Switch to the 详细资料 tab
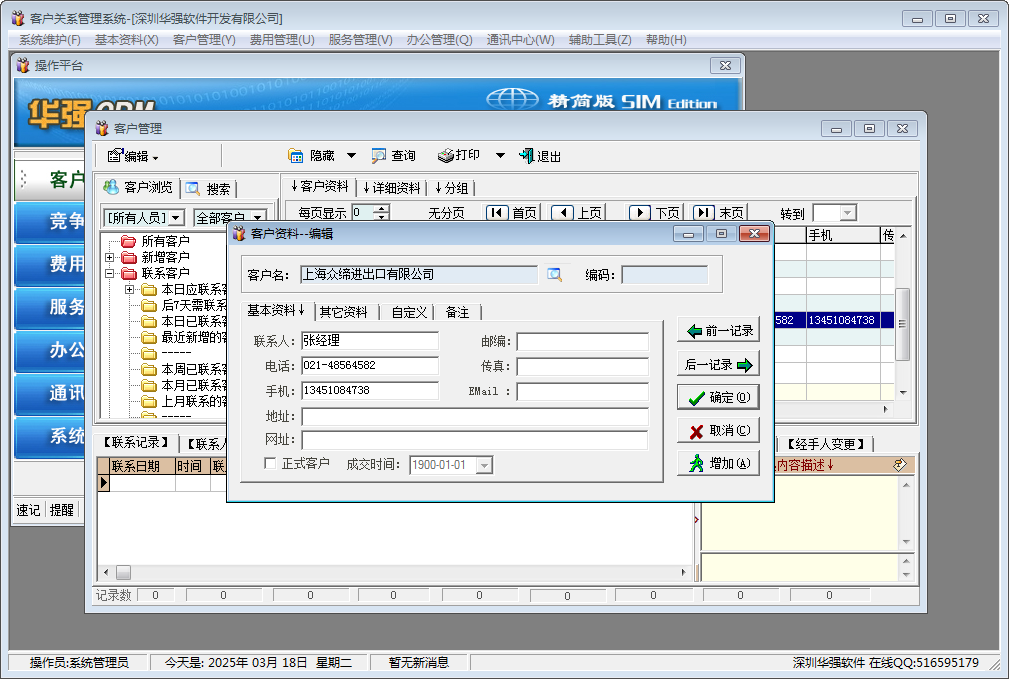 [391, 188]
